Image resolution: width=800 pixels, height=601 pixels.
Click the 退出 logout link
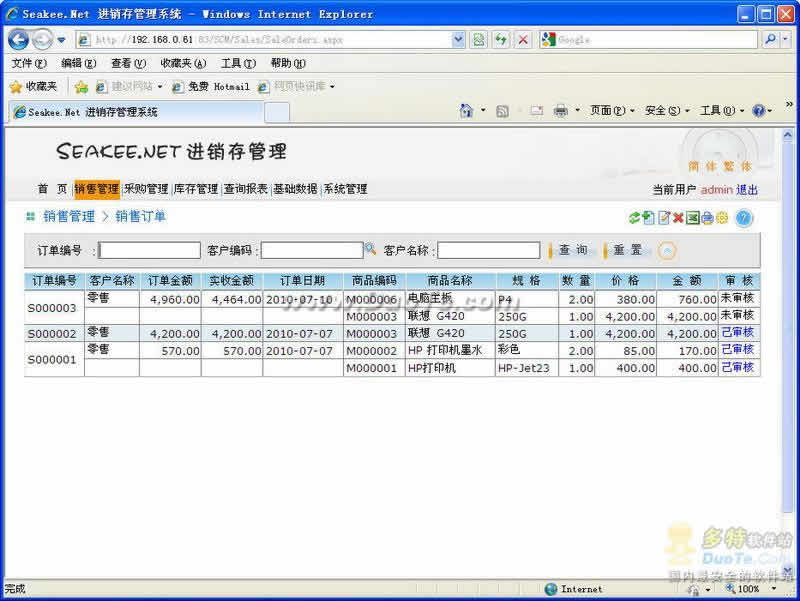(x=747, y=190)
